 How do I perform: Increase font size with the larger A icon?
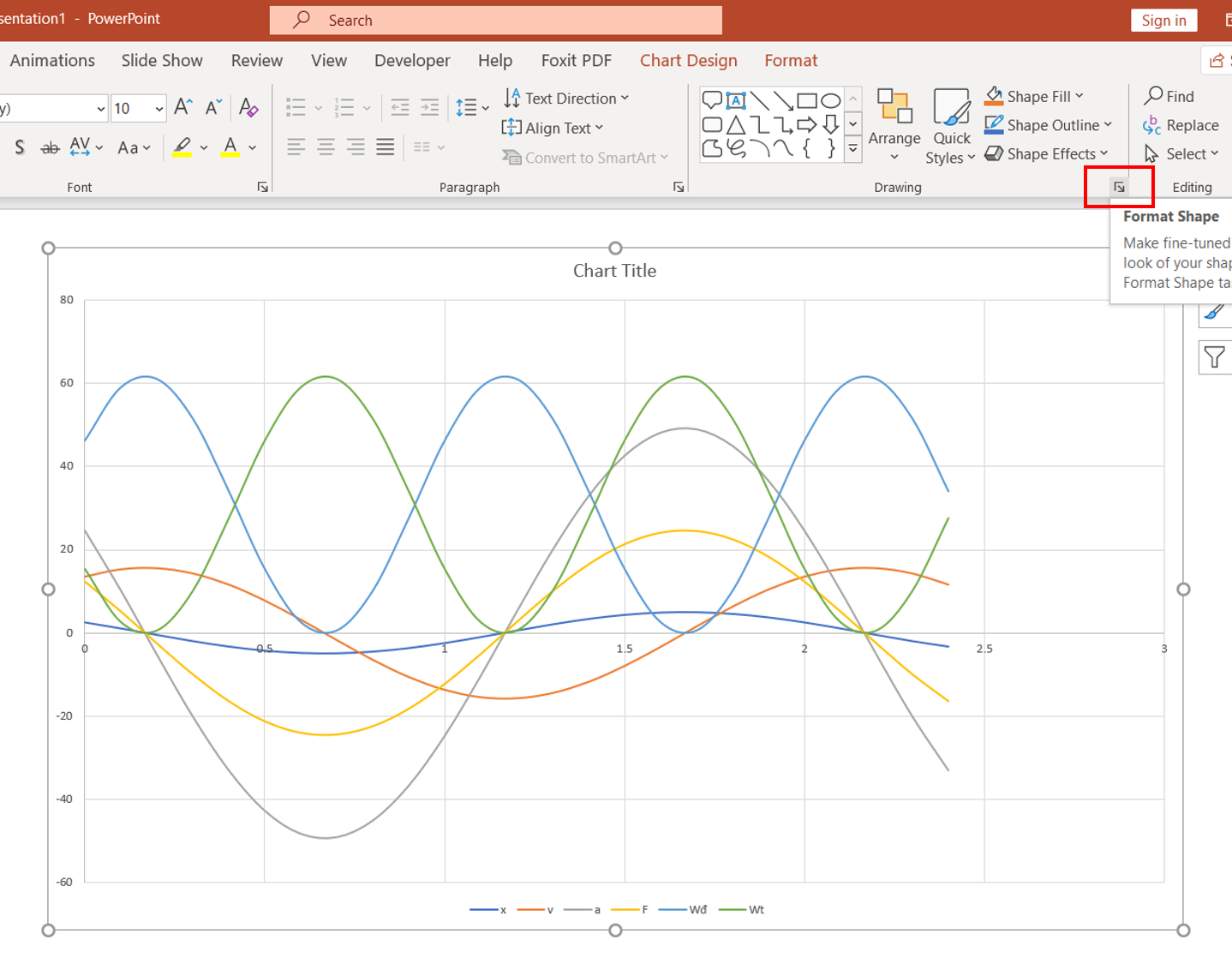click(183, 107)
